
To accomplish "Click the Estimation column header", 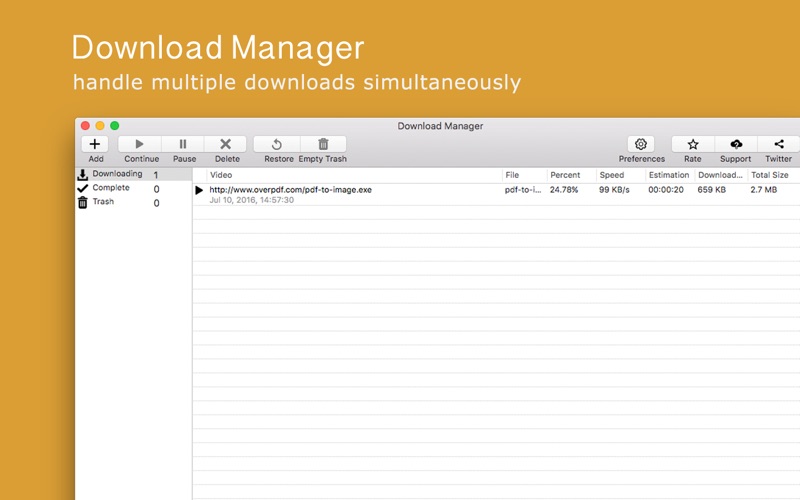I will tap(669, 175).
